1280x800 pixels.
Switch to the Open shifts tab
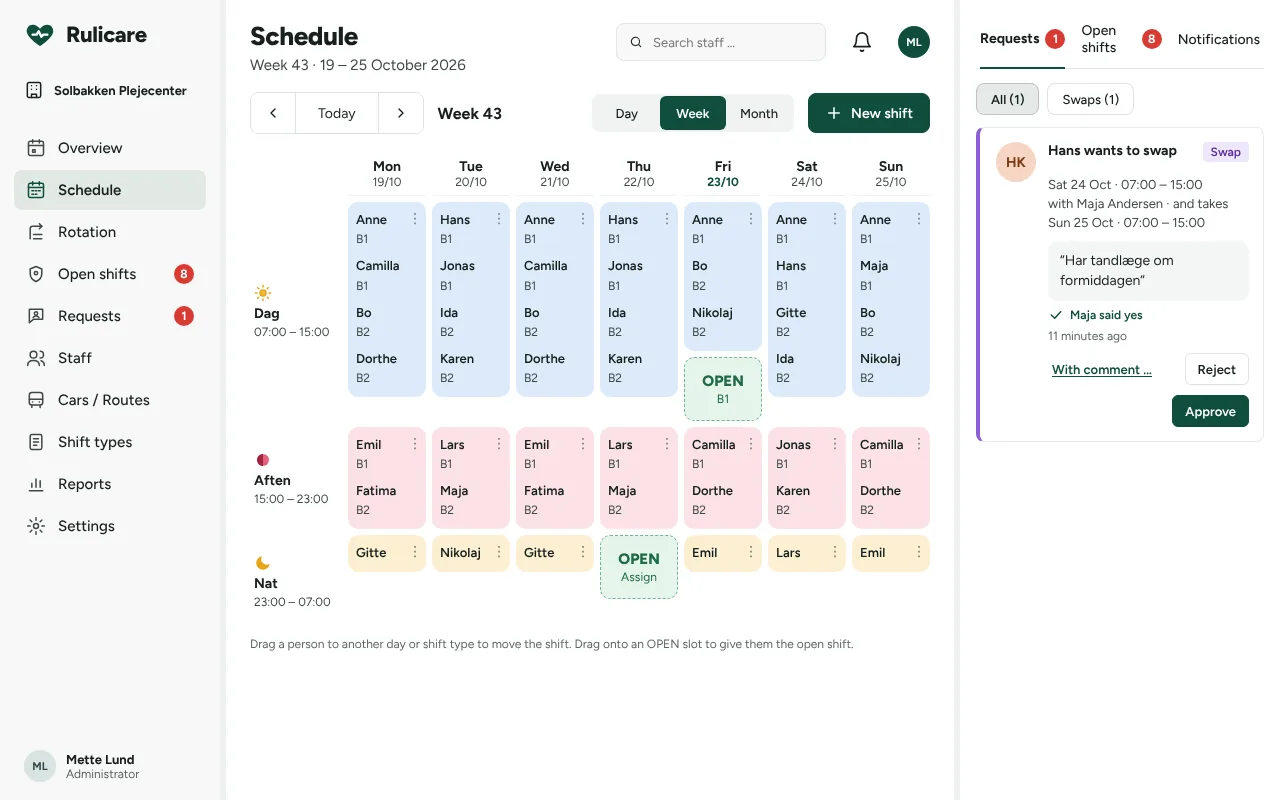click(1120, 39)
